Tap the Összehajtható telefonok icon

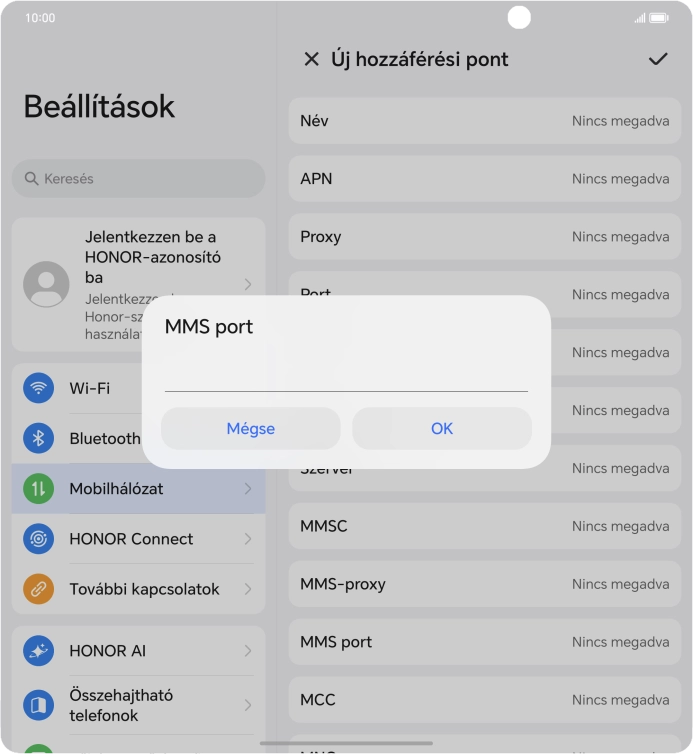38,705
